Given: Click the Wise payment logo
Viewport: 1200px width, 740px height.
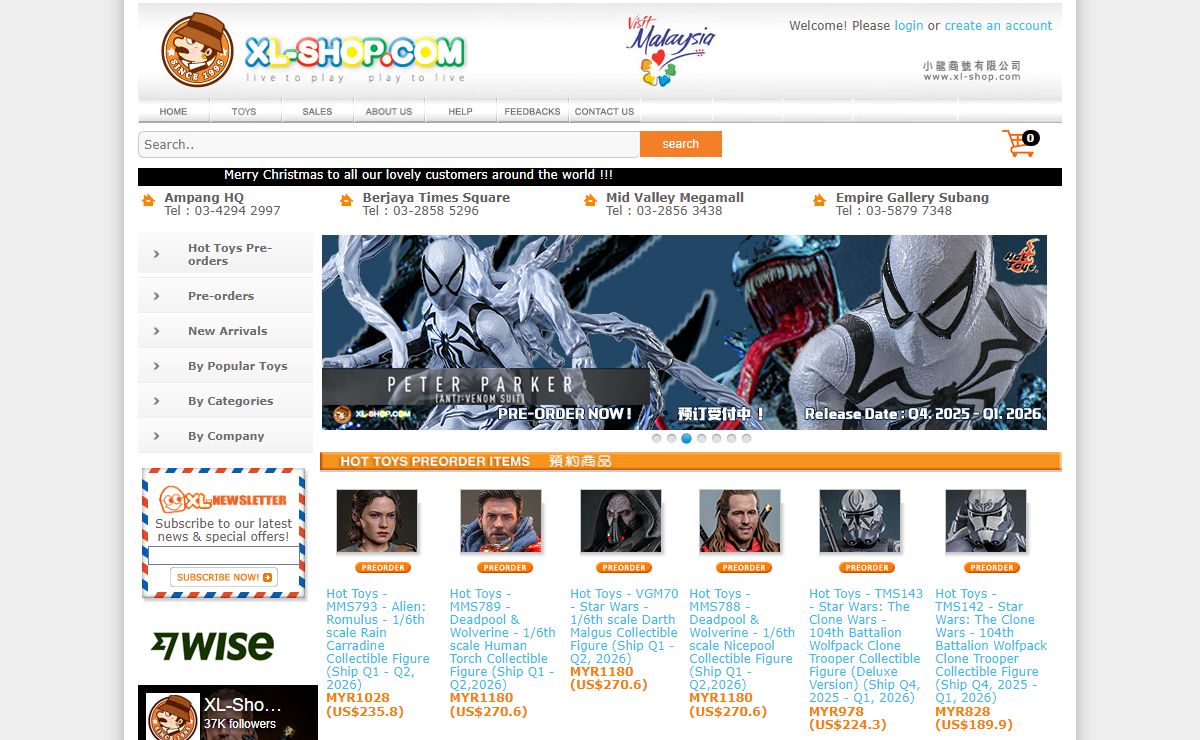Looking at the screenshot, I should [x=212, y=645].
